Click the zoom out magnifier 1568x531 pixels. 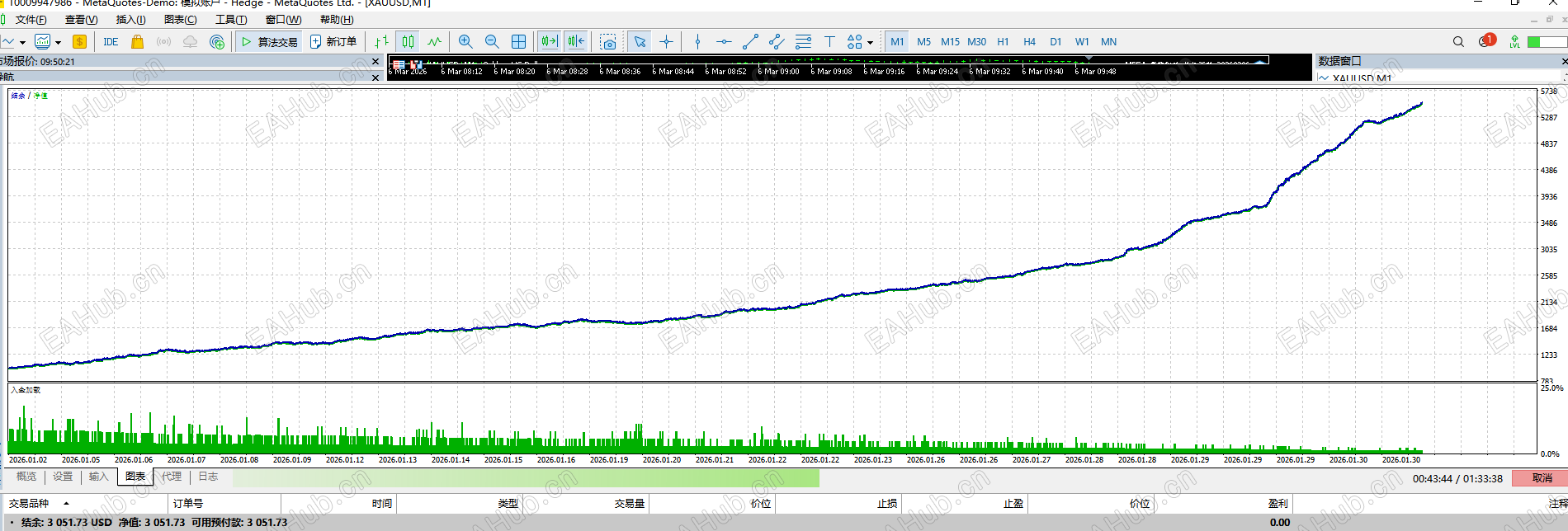pos(492,41)
